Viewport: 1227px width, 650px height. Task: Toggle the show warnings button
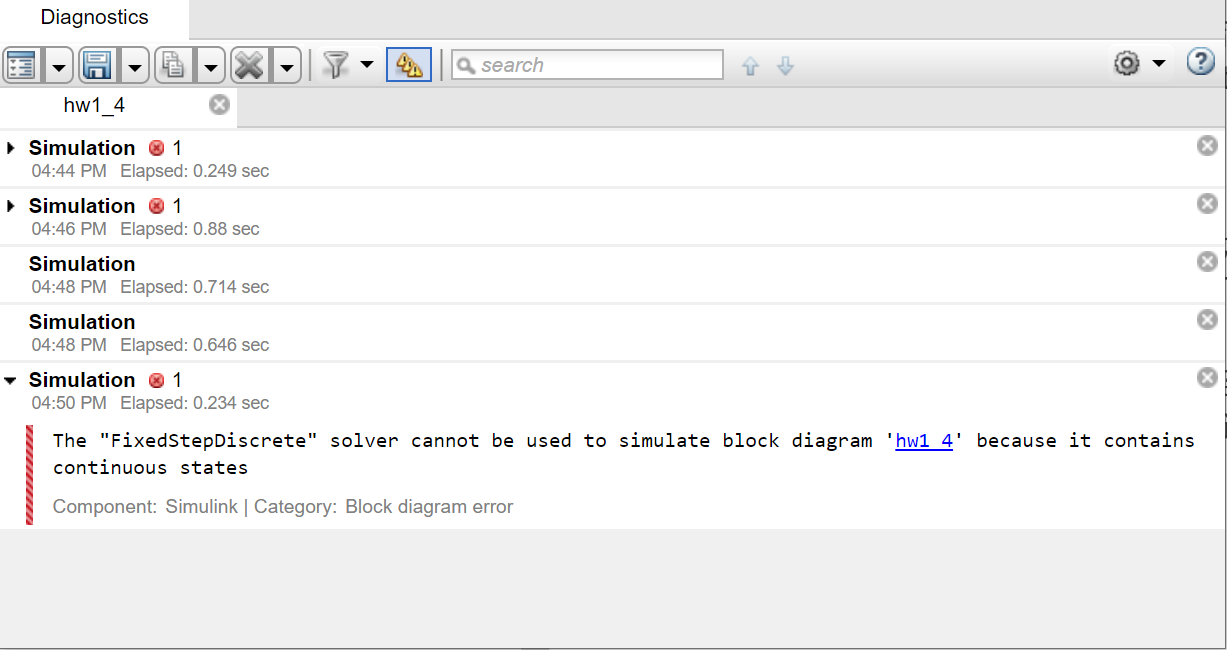pos(408,62)
